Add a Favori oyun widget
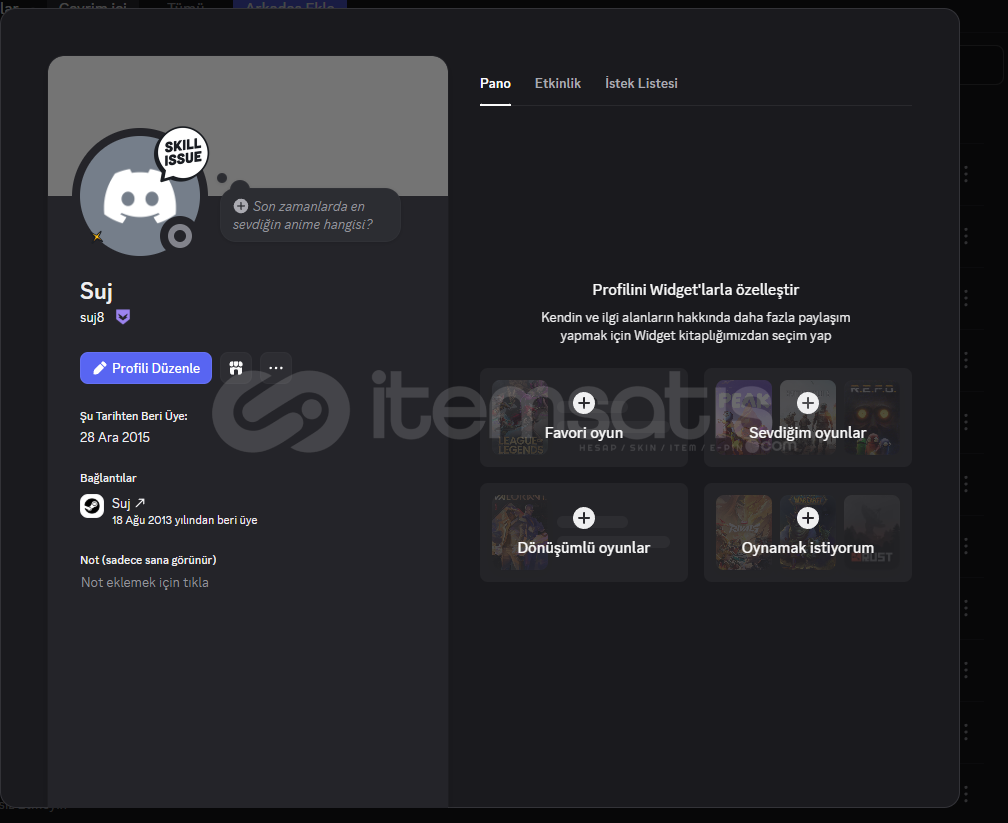 [584, 417]
